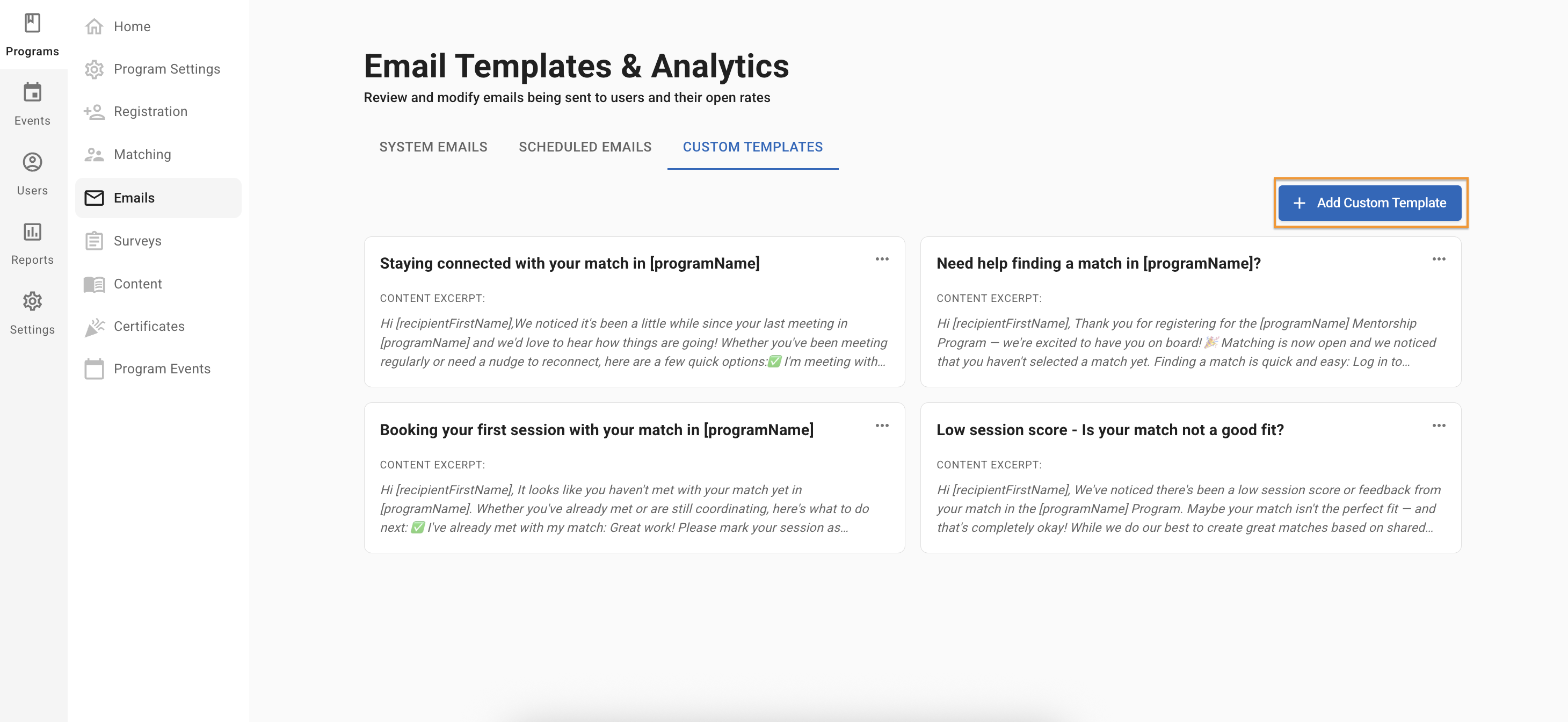Click the Home house icon
Viewport: 1568px width, 722px height.
[94, 27]
